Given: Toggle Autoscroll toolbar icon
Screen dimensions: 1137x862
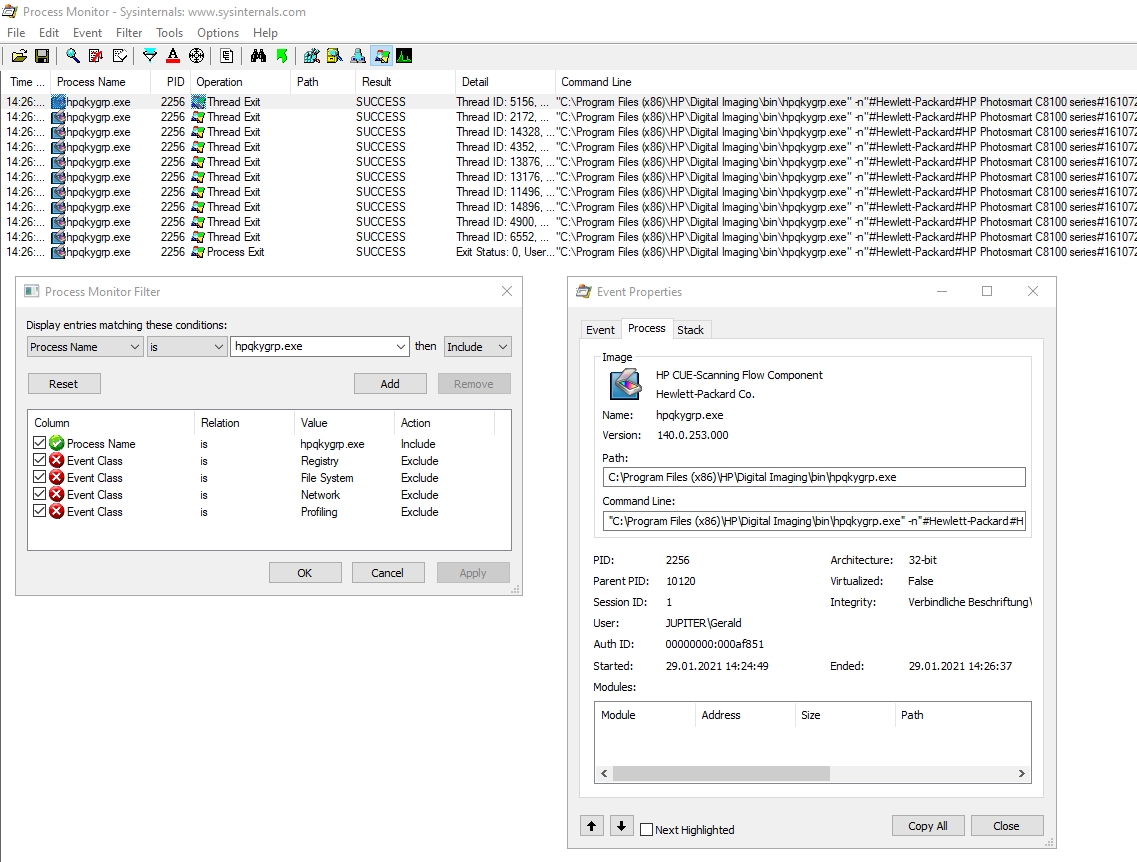Looking at the screenshot, I should [x=96, y=56].
